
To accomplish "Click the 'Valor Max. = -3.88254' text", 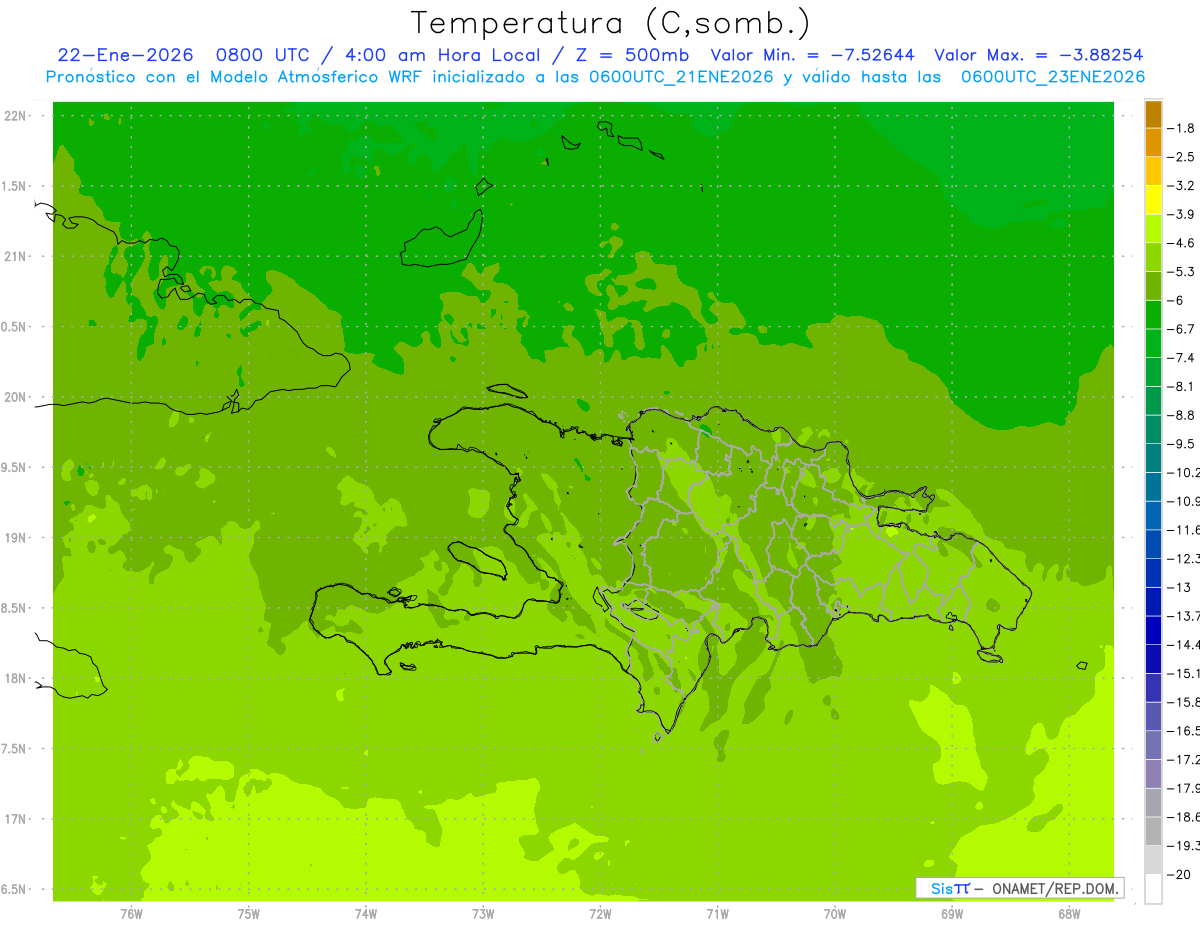I will click(x=1038, y=55).
